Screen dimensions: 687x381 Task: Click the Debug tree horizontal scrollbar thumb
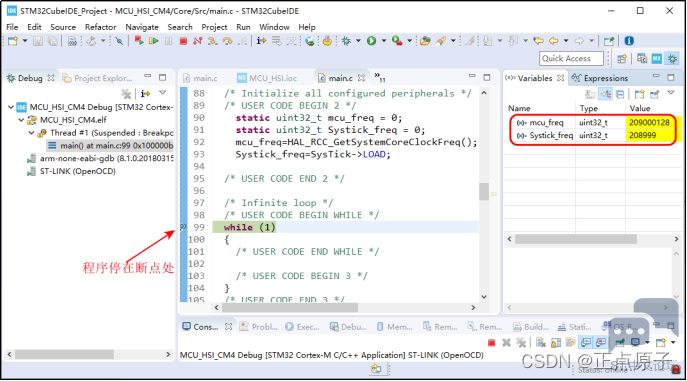coord(64,354)
